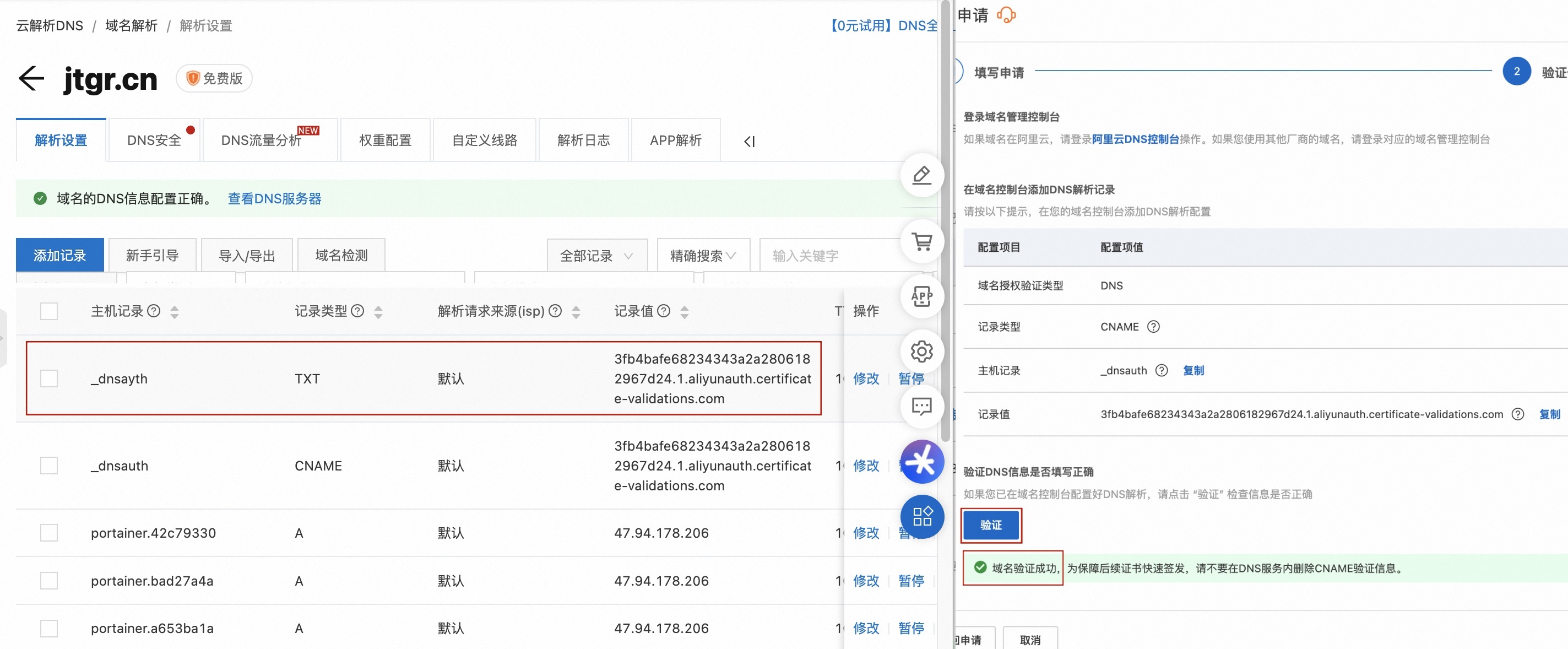Click the customer service headset icon
The image size is (1568, 649).
(1006, 15)
